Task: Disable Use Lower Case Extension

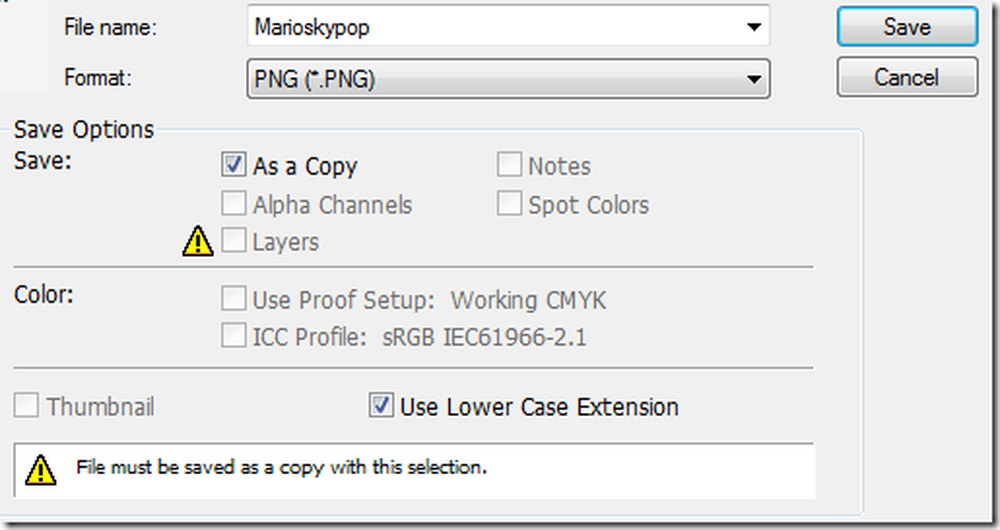Action: coord(381,406)
